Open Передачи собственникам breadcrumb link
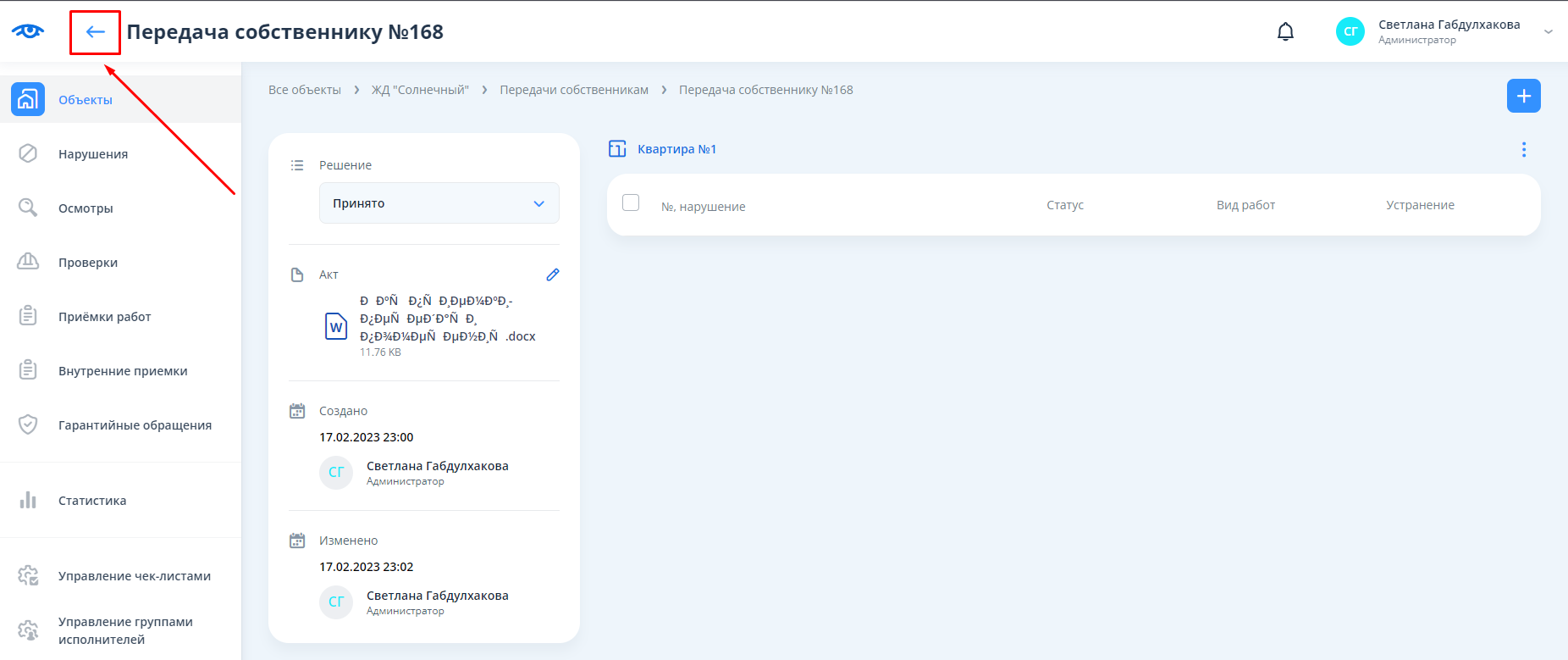 pyautogui.click(x=574, y=90)
